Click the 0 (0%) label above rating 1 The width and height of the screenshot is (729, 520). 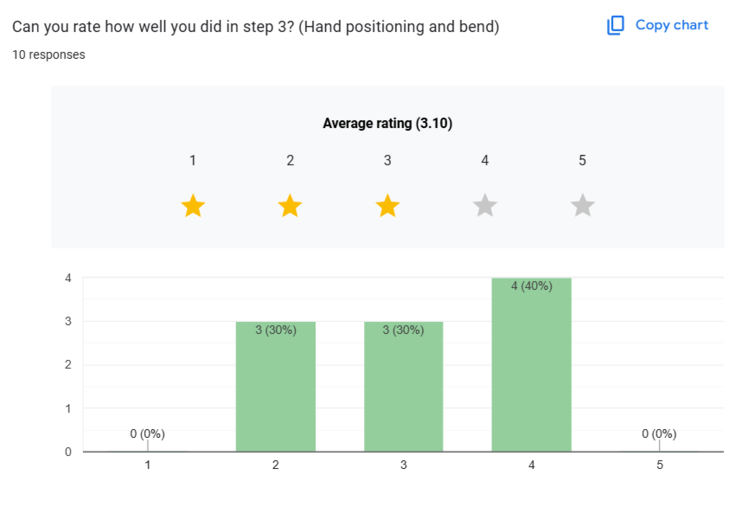click(147, 434)
